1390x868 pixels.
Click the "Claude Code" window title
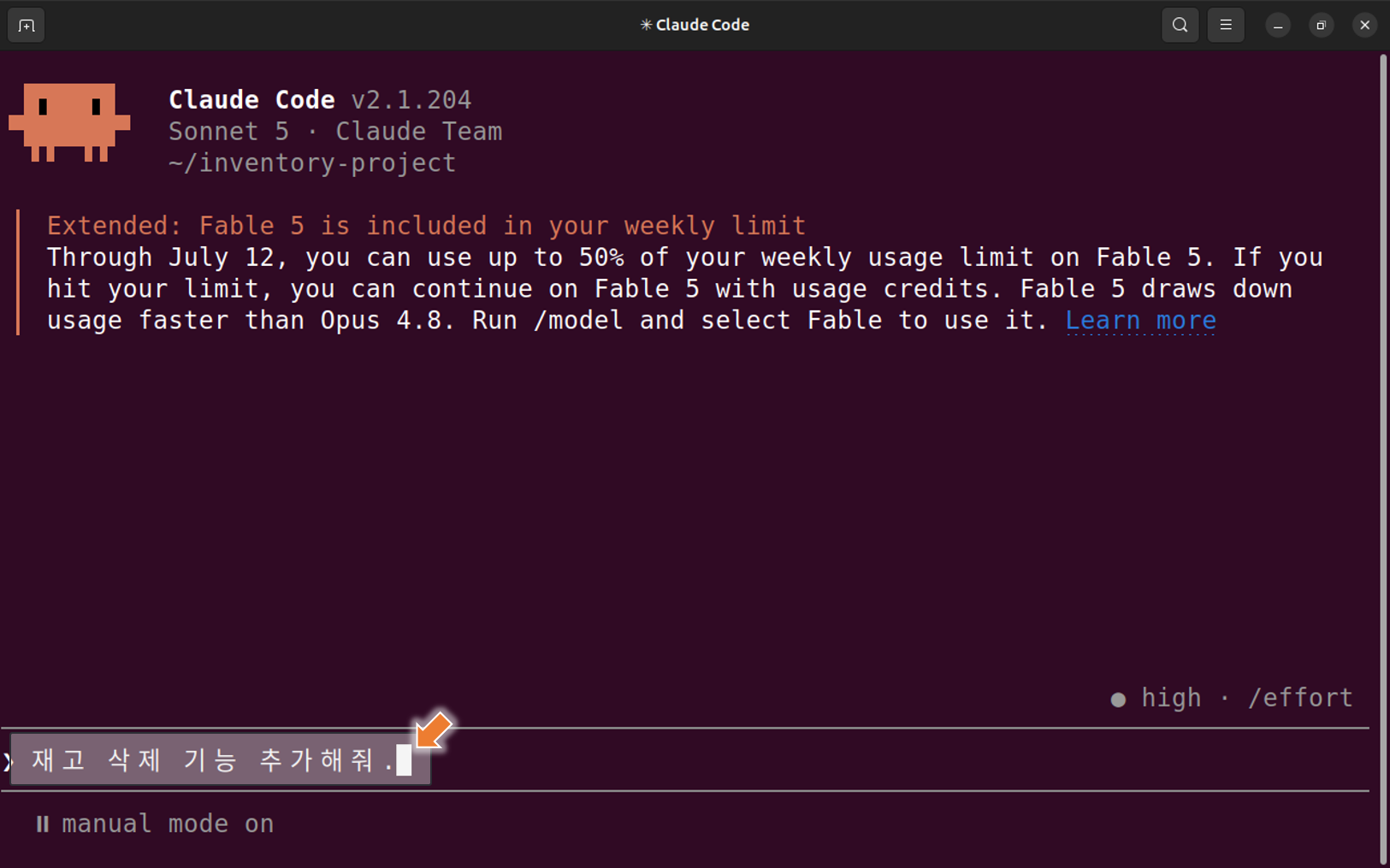(x=702, y=25)
